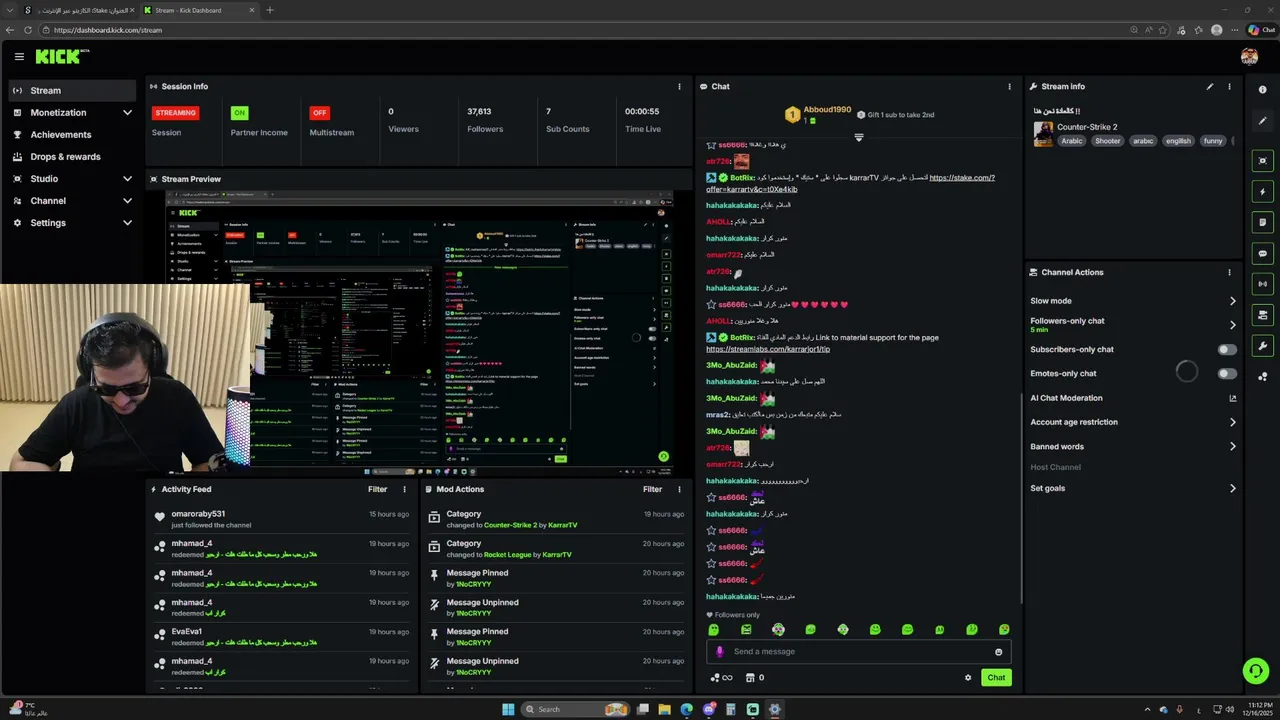This screenshot has height=720, width=1280.
Task: Open the Windows Start button on the taskbar
Action: pos(508,709)
